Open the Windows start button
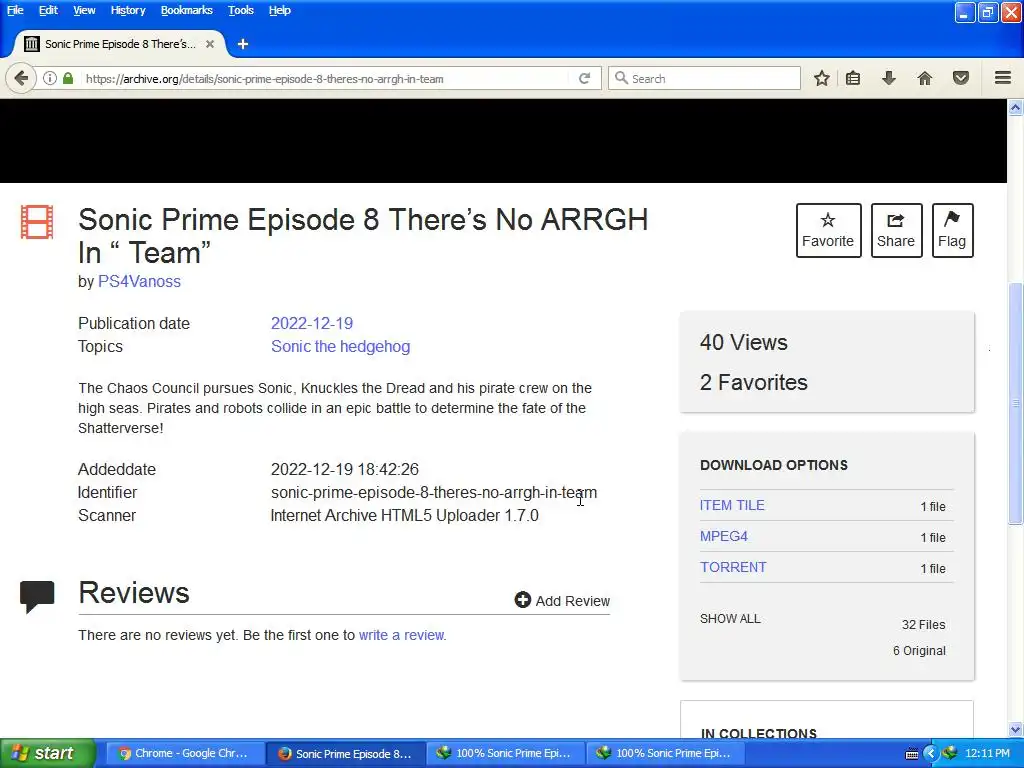The image size is (1024, 768). tap(47, 753)
